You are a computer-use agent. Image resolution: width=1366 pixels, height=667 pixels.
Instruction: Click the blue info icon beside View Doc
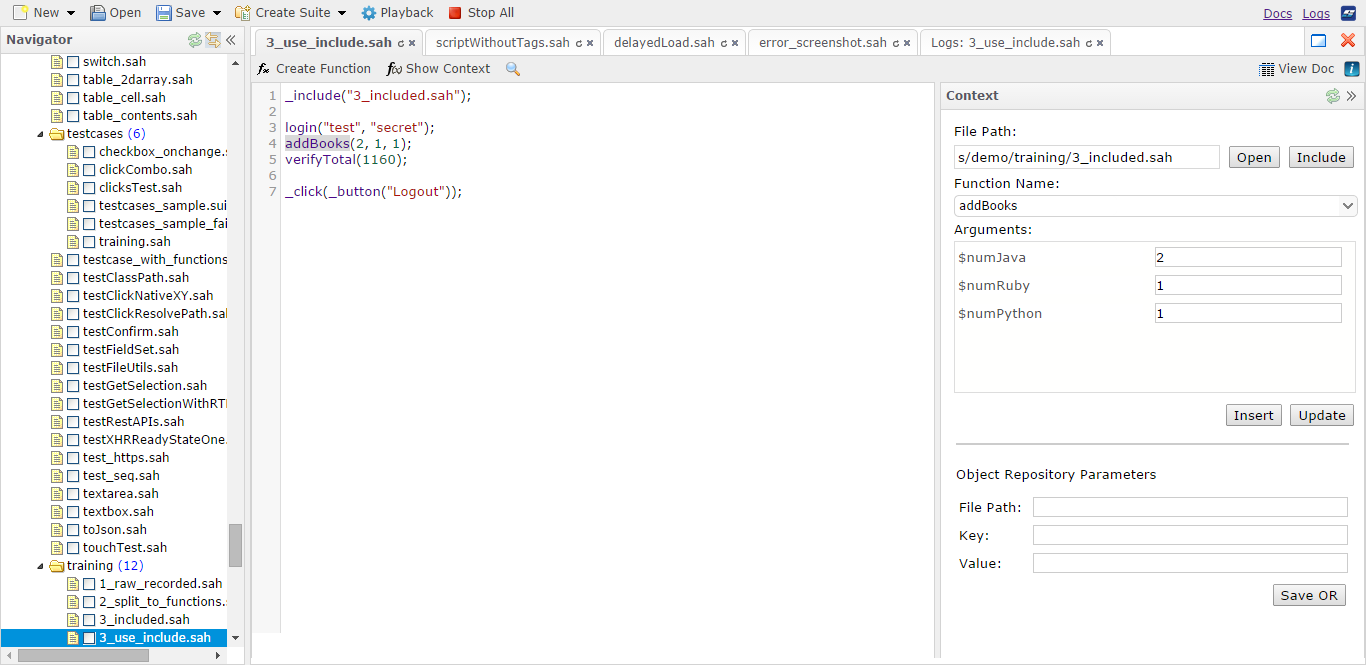click(x=1351, y=69)
